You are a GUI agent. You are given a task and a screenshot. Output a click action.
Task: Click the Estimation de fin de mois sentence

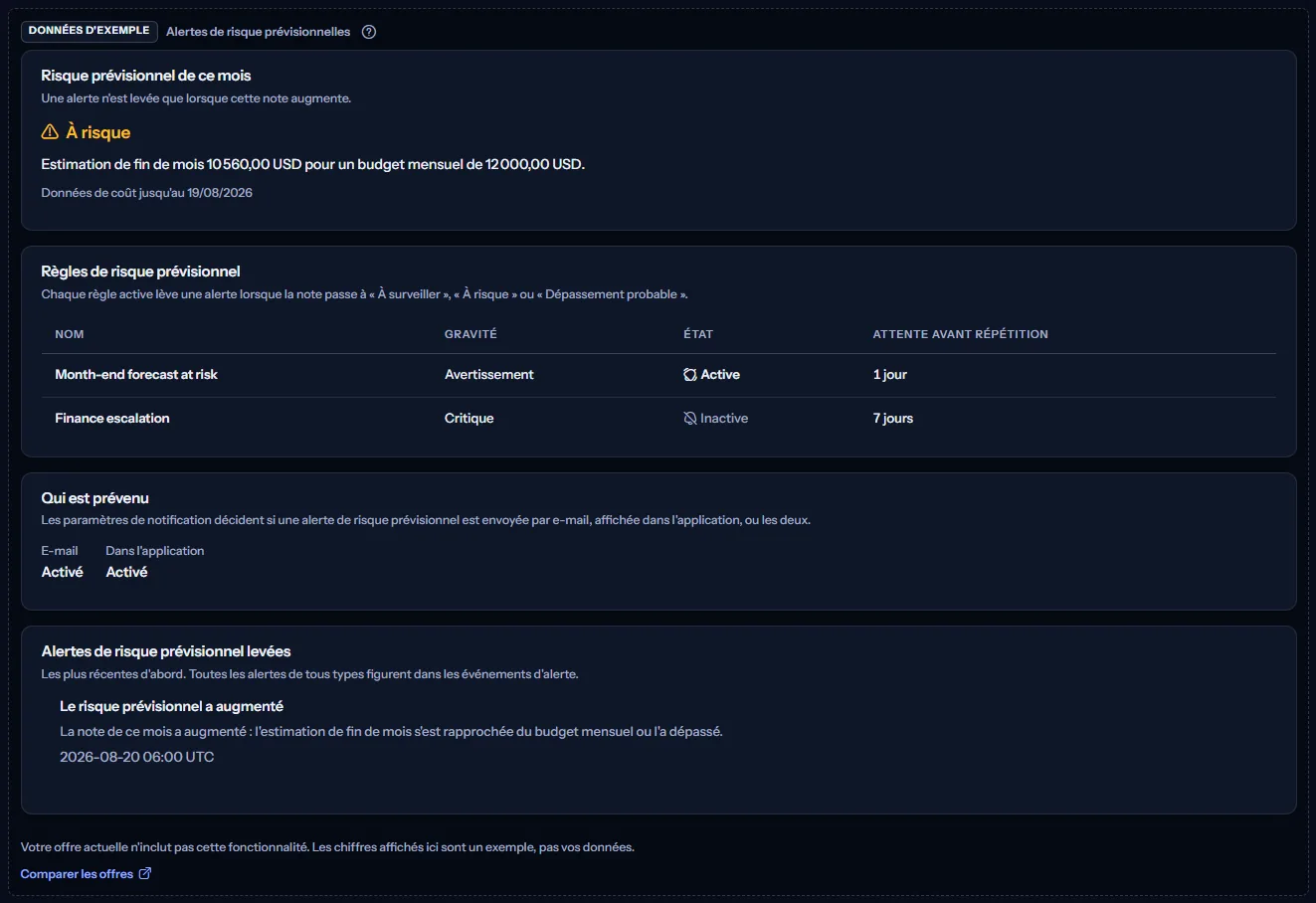pyautogui.click(x=313, y=164)
